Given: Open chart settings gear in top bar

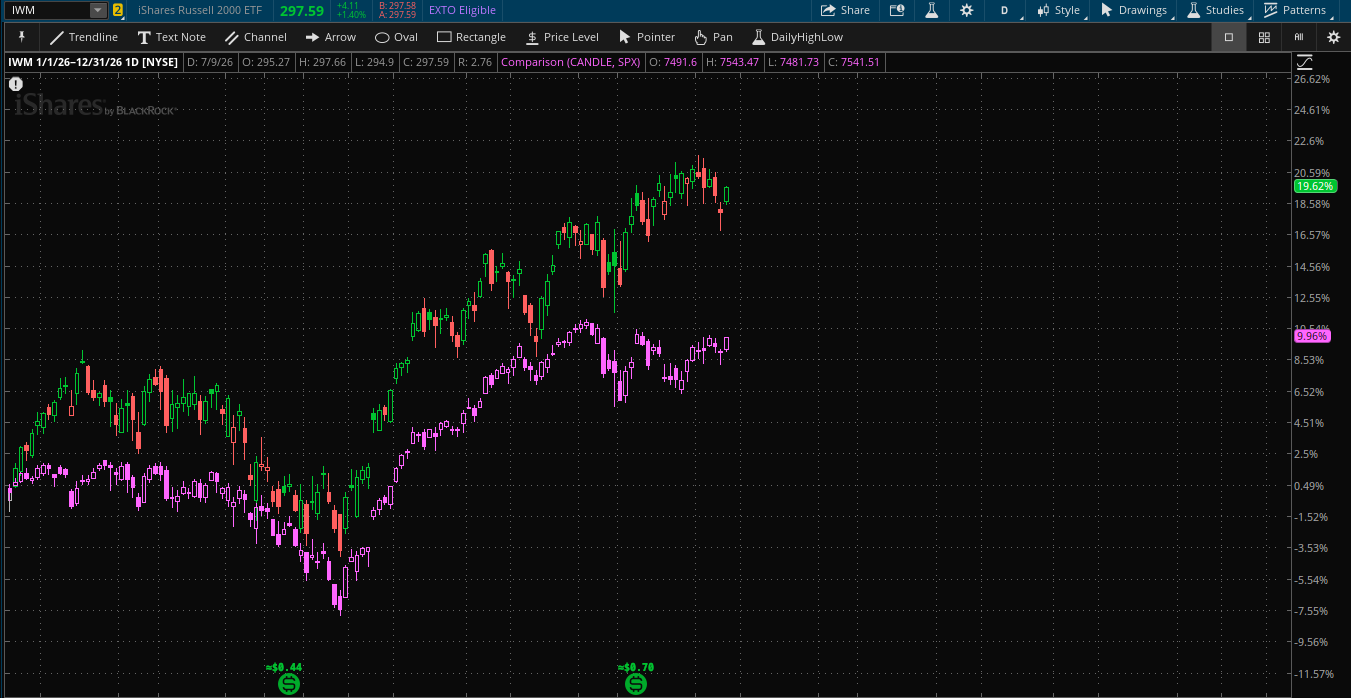Looking at the screenshot, I should (x=966, y=10).
